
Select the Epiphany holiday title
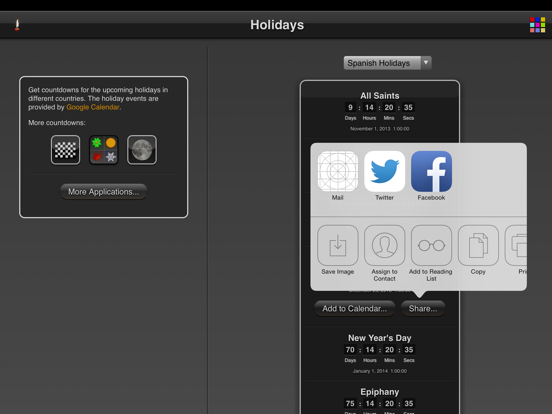380,392
